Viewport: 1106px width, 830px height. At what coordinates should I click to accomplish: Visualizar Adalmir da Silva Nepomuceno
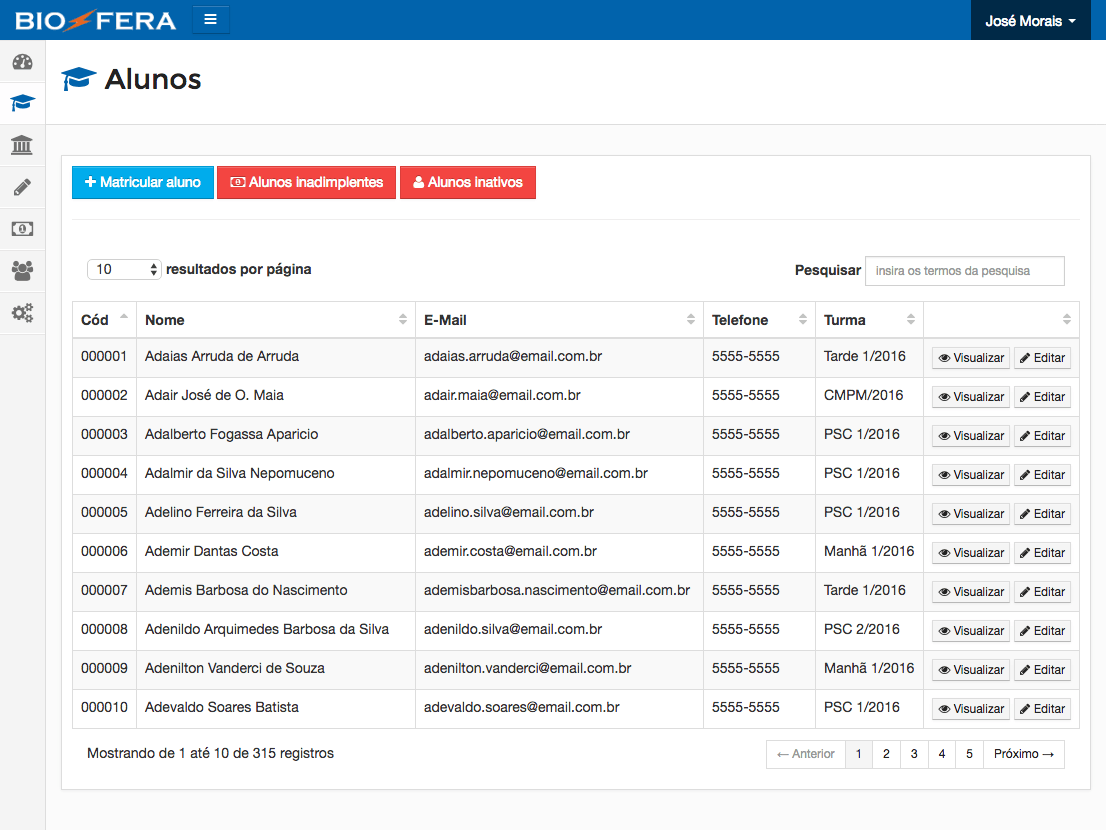[x=971, y=475]
